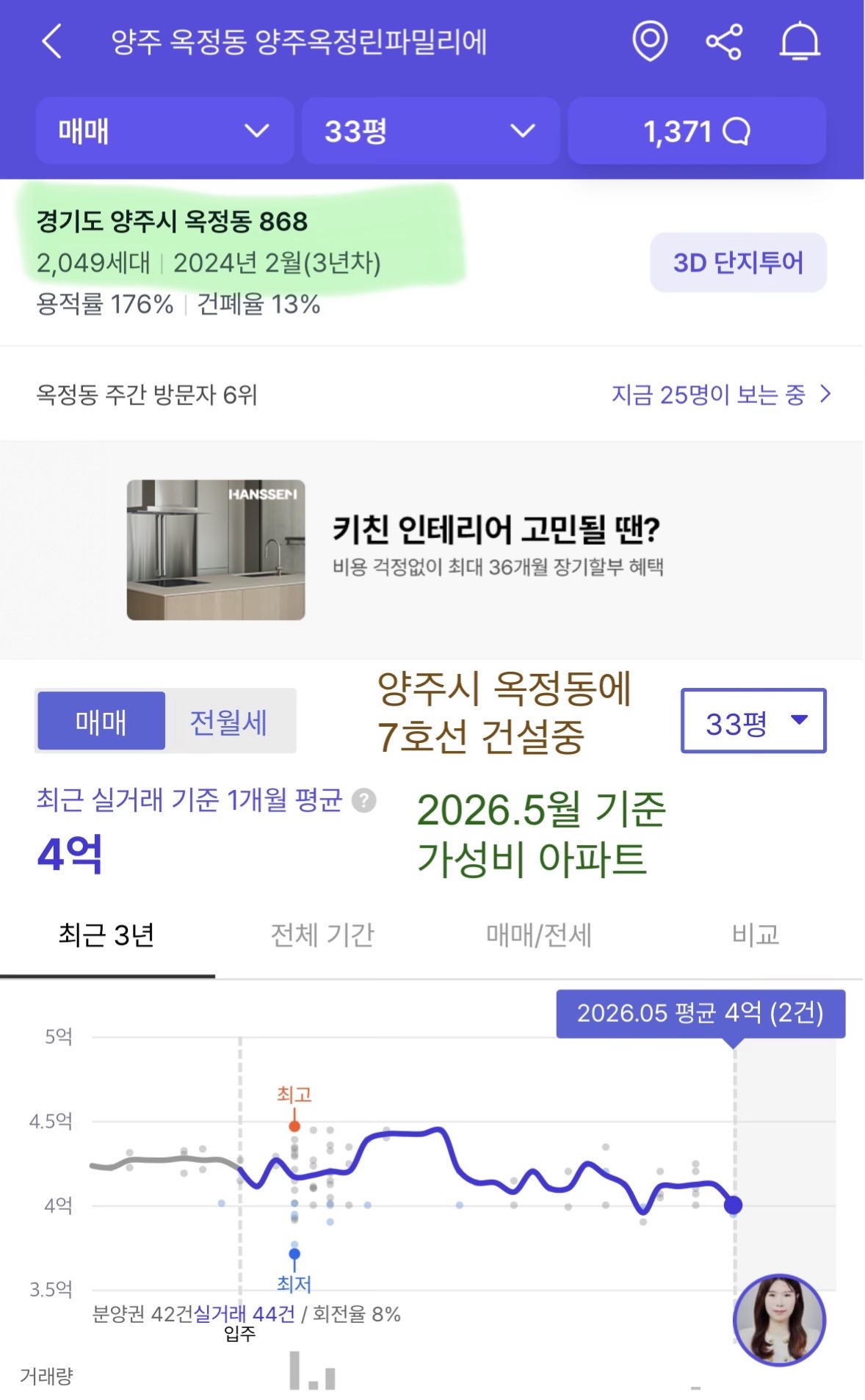Open the outlined 33평 size selector
This screenshot has height=1400, width=865.
[754, 721]
